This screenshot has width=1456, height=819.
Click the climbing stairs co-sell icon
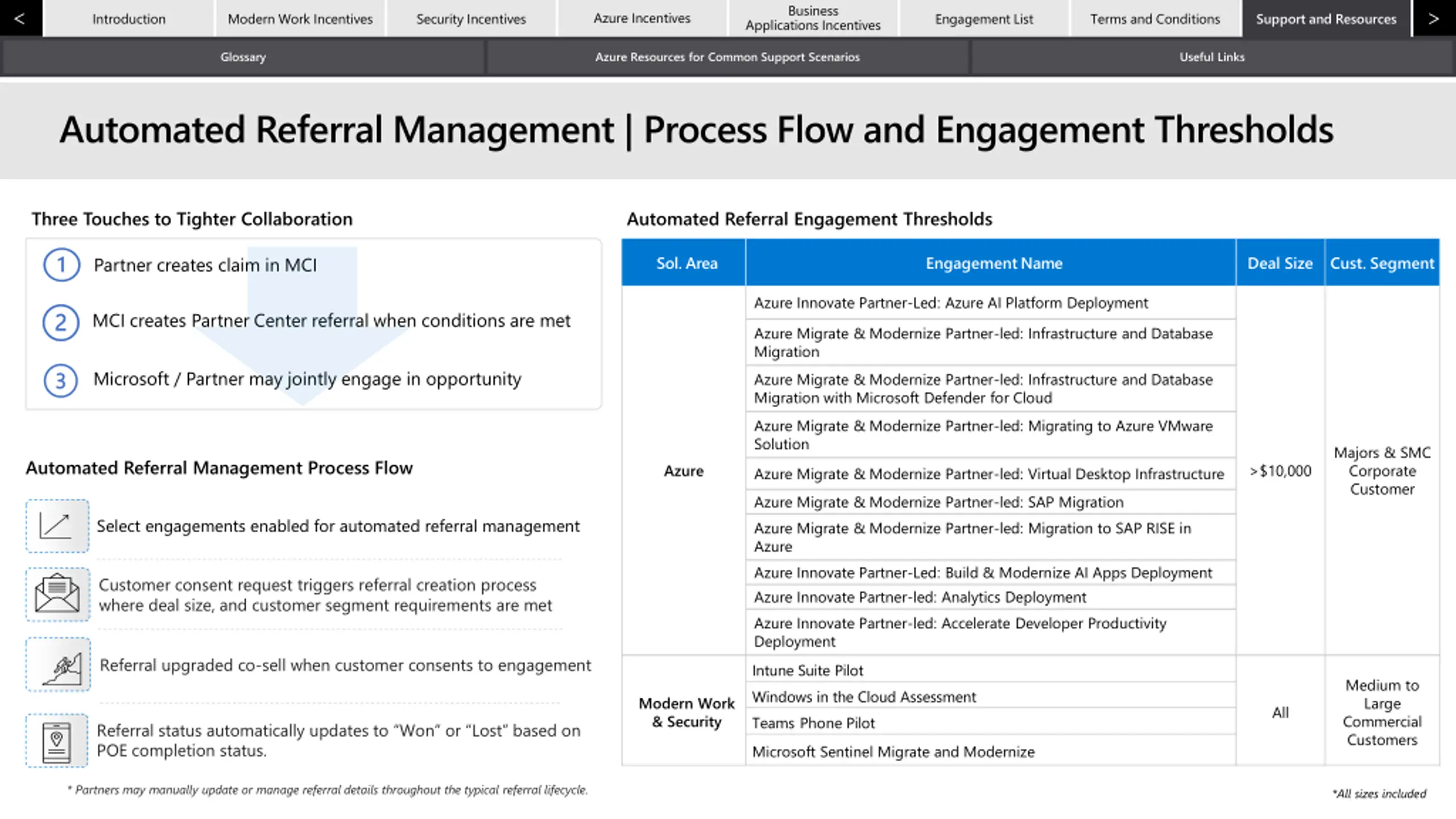click(x=57, y=664)
